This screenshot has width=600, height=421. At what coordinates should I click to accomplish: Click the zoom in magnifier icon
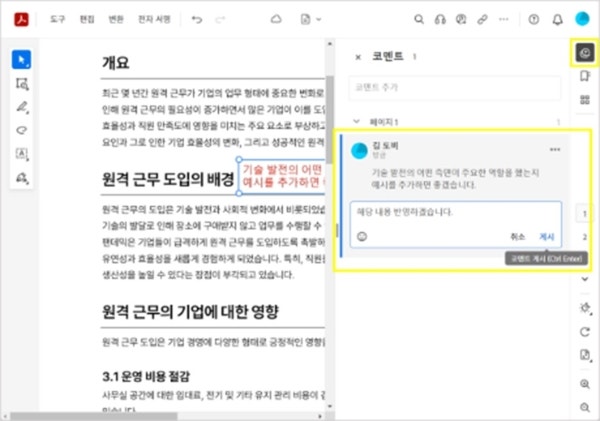point(585,384)
